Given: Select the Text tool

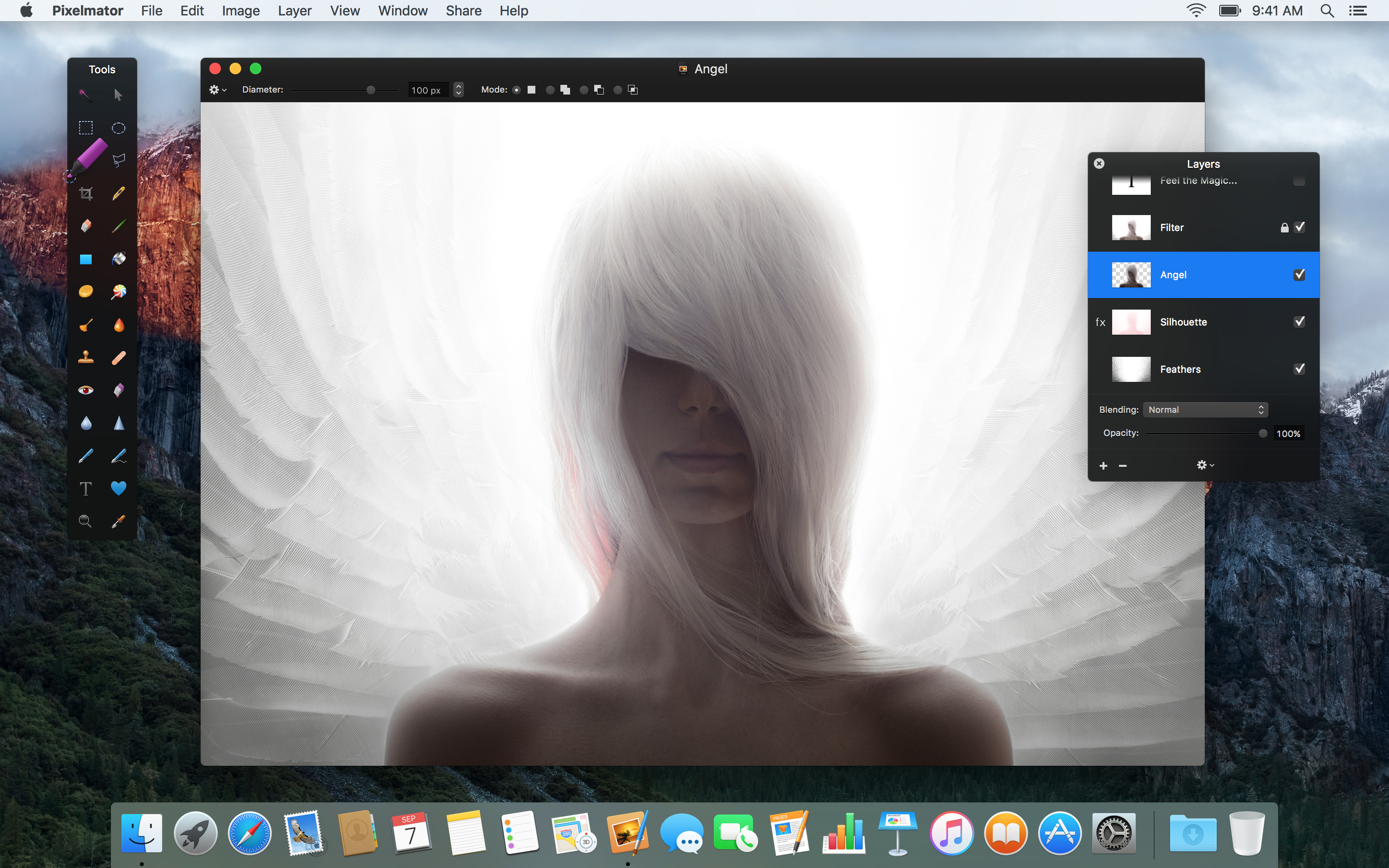Looking at the screenshot, I should [x=85, y=489].
